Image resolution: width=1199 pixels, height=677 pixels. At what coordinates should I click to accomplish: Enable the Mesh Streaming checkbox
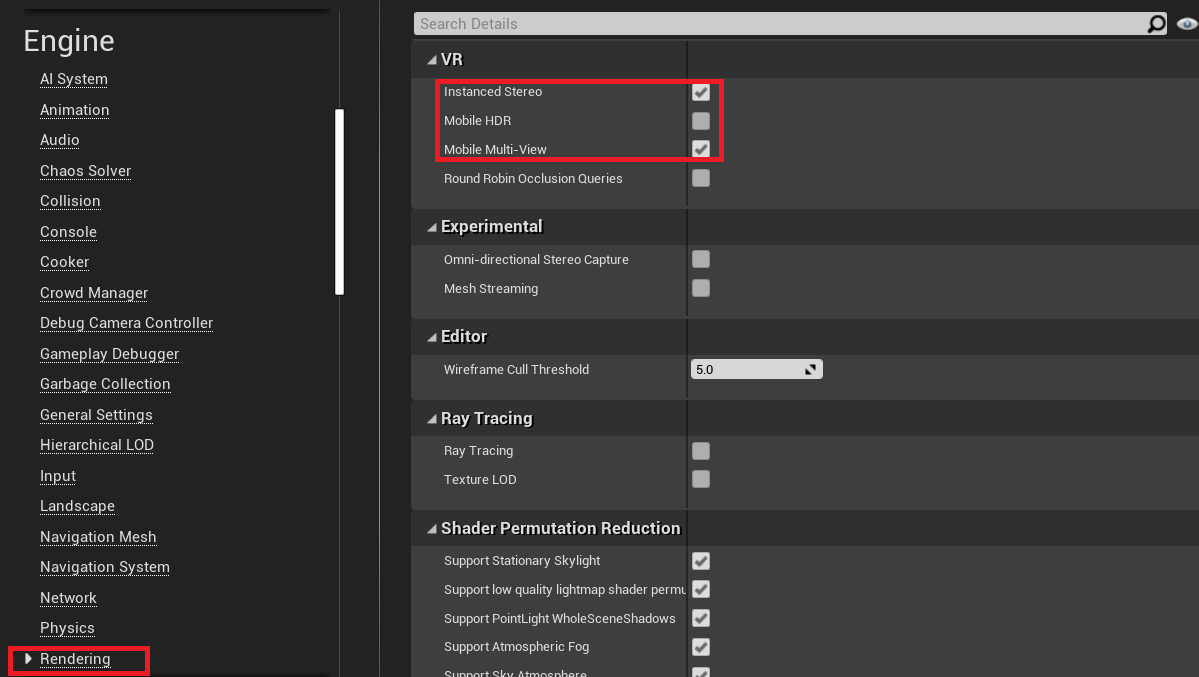pyautogui.click(x=700, y=288)
